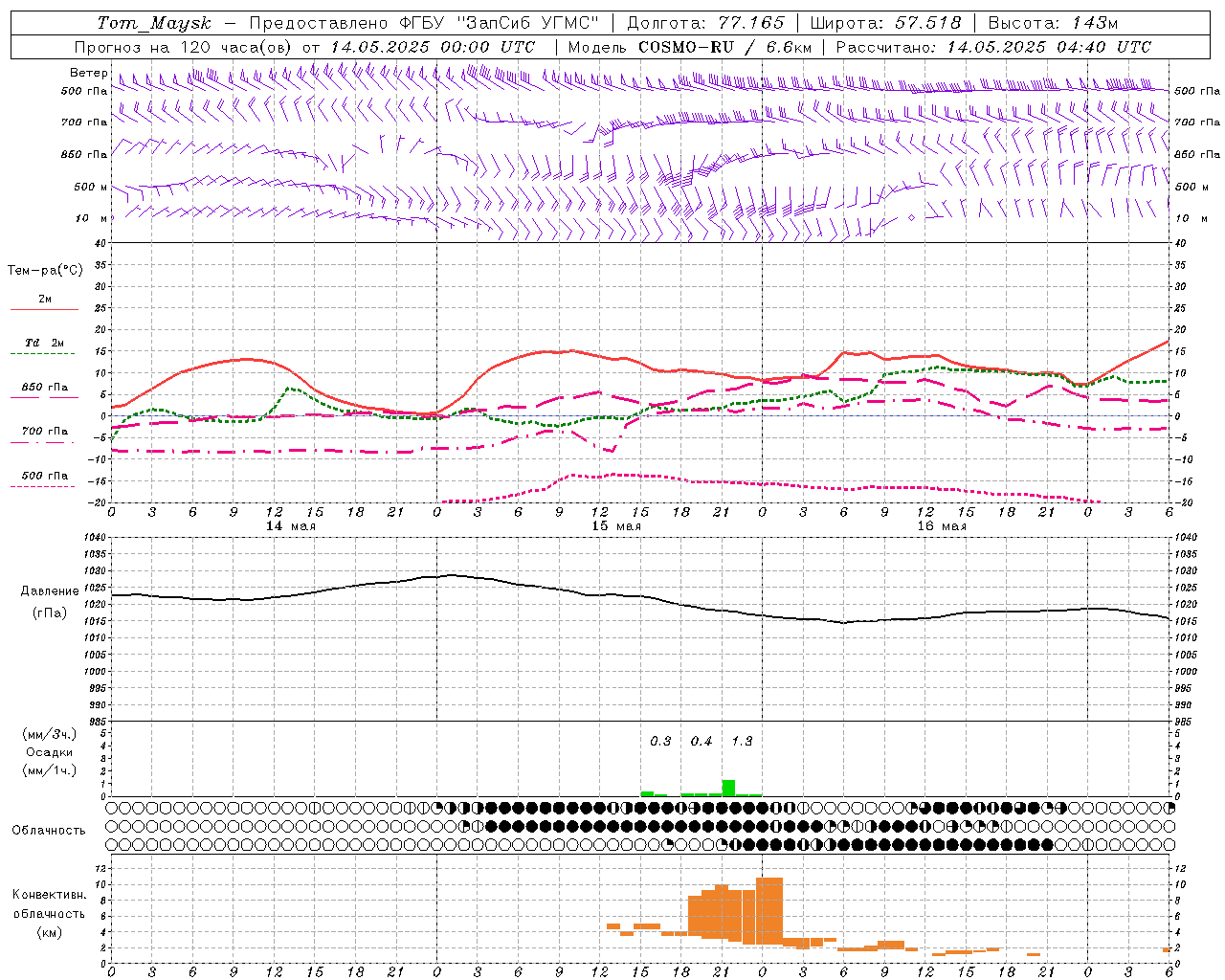Click the precipitation value 0.3
The image size is (1225, 980).
[x=660, y=742]
